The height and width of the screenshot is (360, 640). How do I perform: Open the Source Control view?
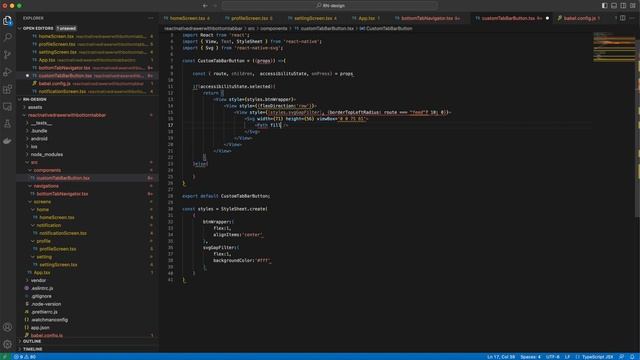click(x=7, y=55)
